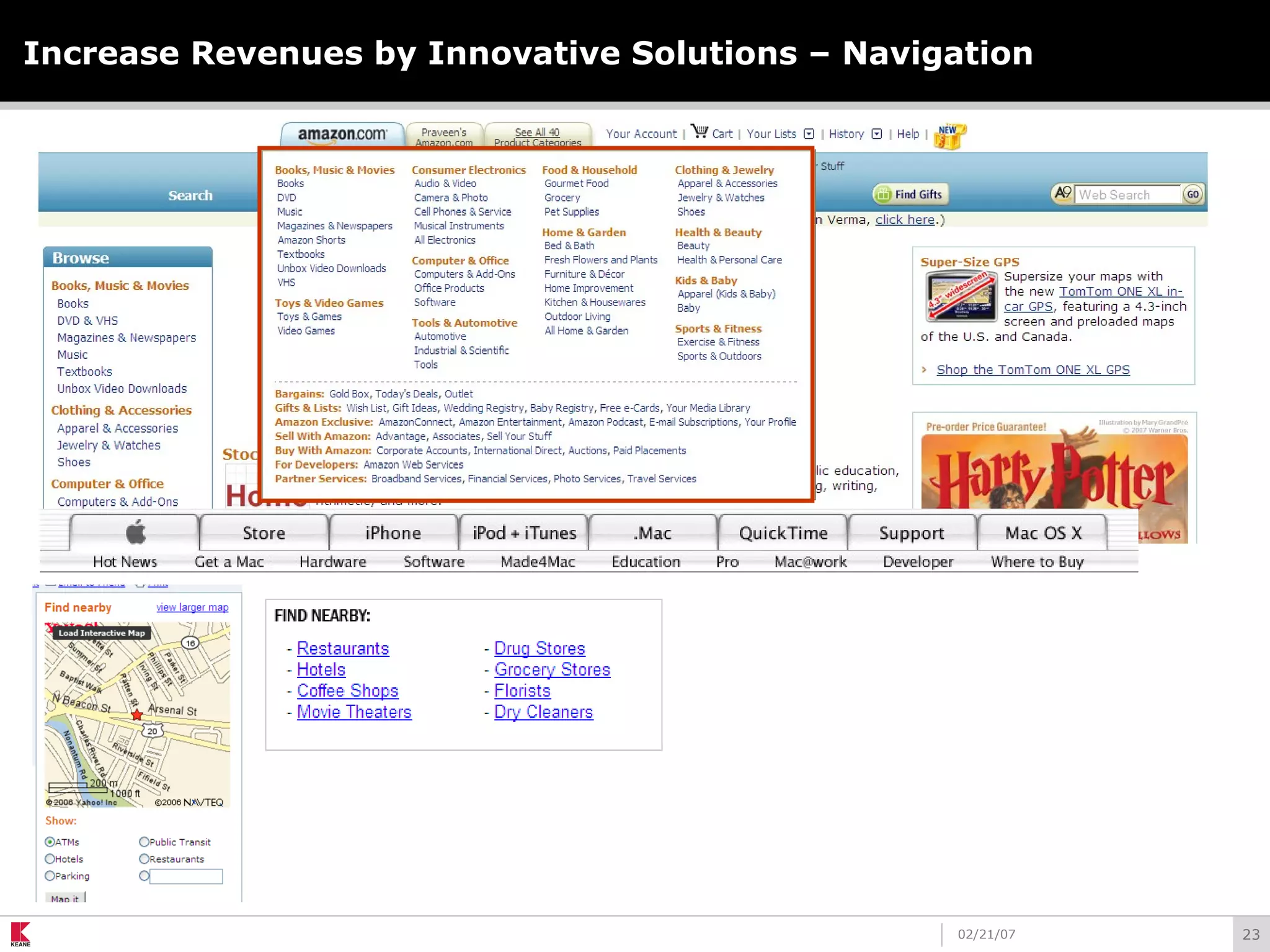This screenshot has height=952, width=1270.
Task: Open See All 40 Product Categories tab
Action: click(x=537, y=136)
